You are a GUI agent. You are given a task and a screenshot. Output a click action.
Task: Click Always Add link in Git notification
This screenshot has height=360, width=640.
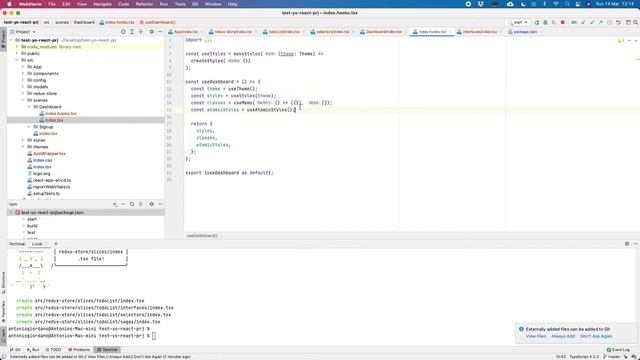pyautogui.click(x=563, y=336)
